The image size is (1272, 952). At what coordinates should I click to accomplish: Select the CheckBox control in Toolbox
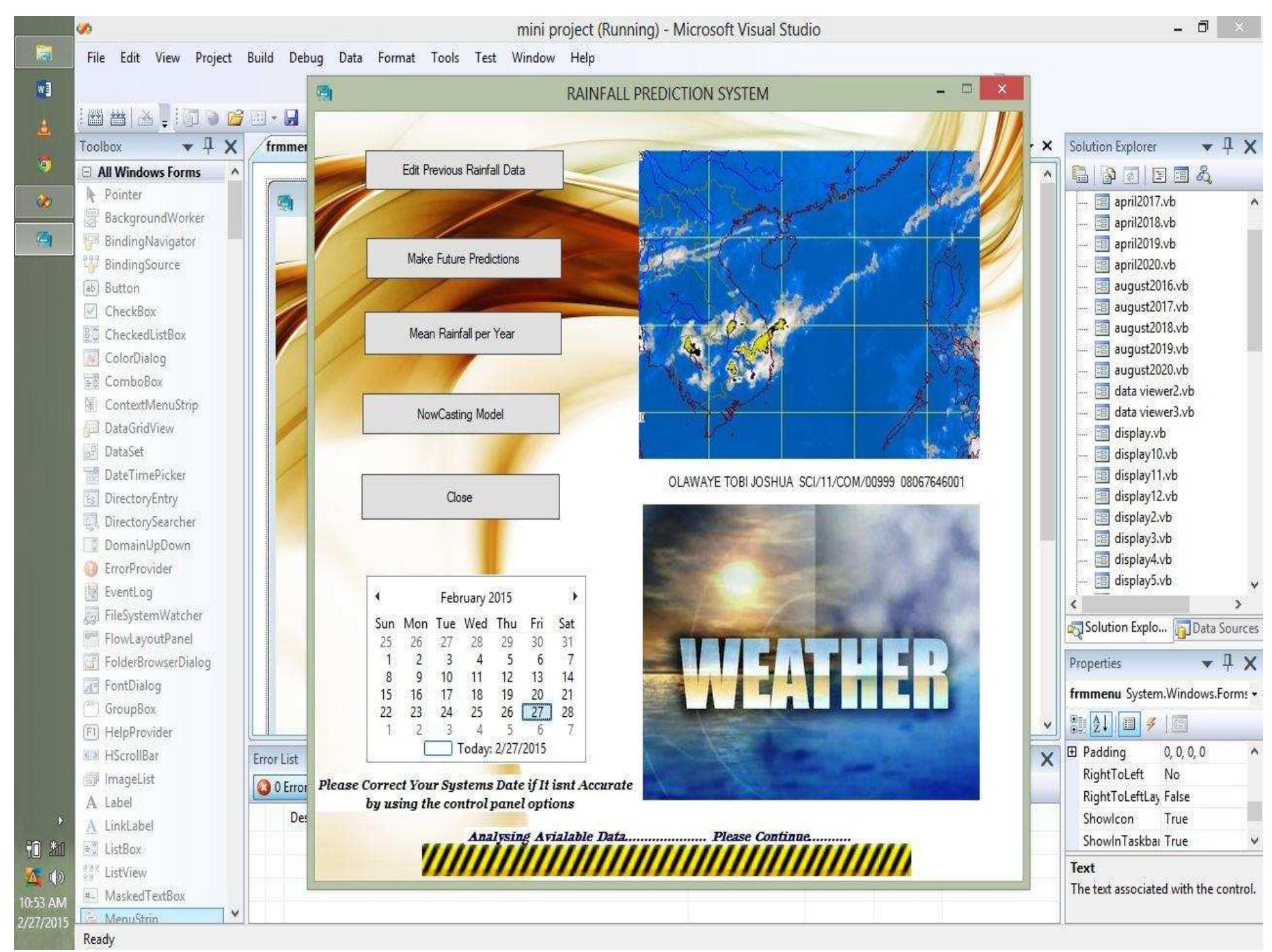pos(130,311)
